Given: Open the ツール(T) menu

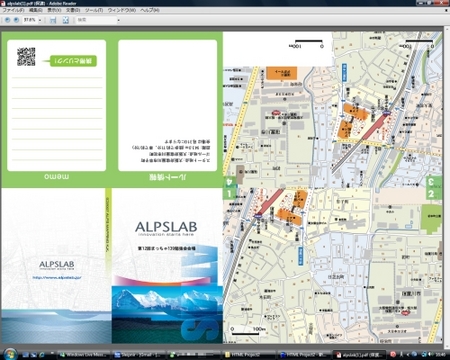Looking at the screenshot, I should [94, 10].
